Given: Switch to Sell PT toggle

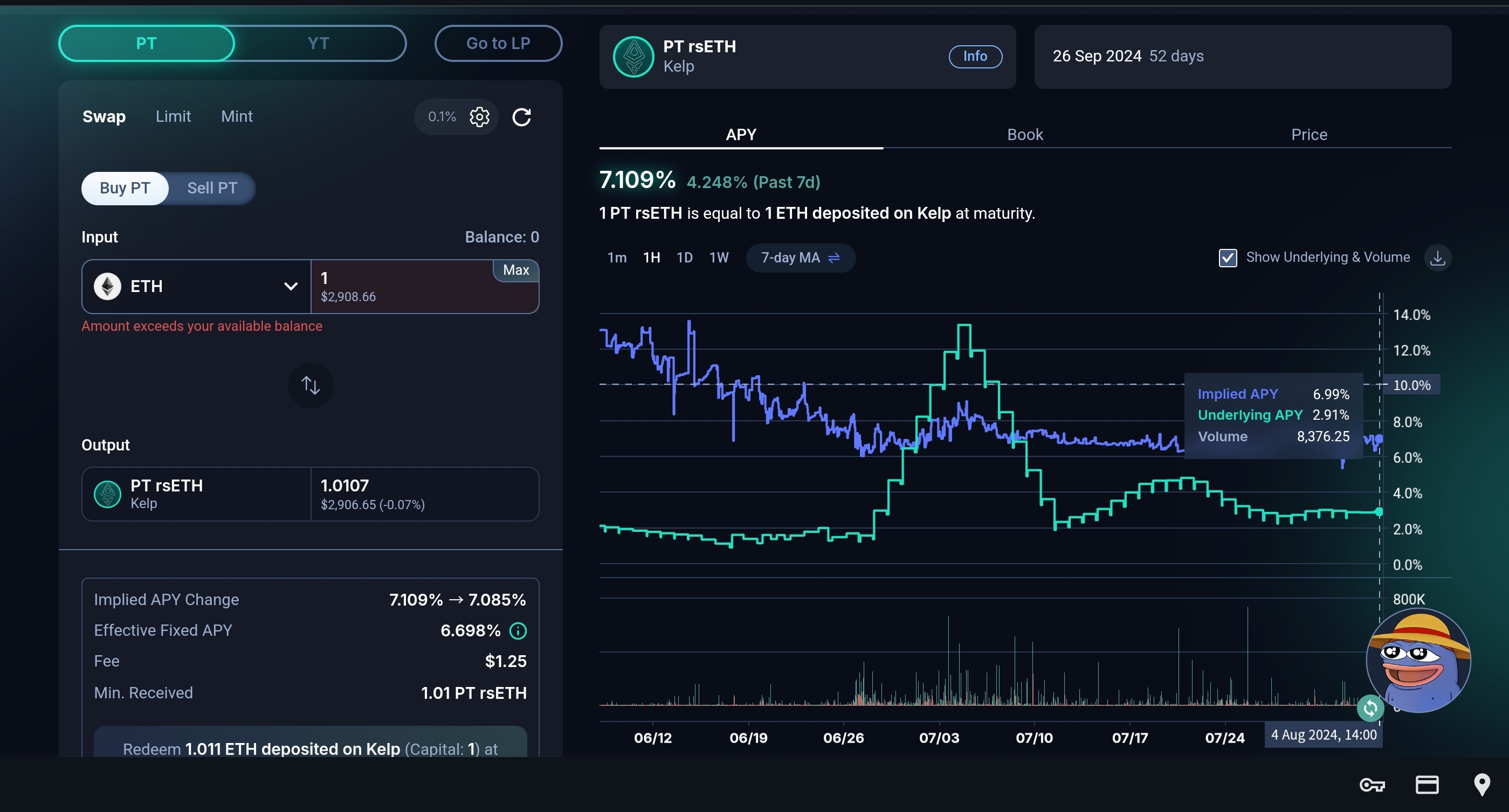Looking at the screenshot, I should coord(212,188).
